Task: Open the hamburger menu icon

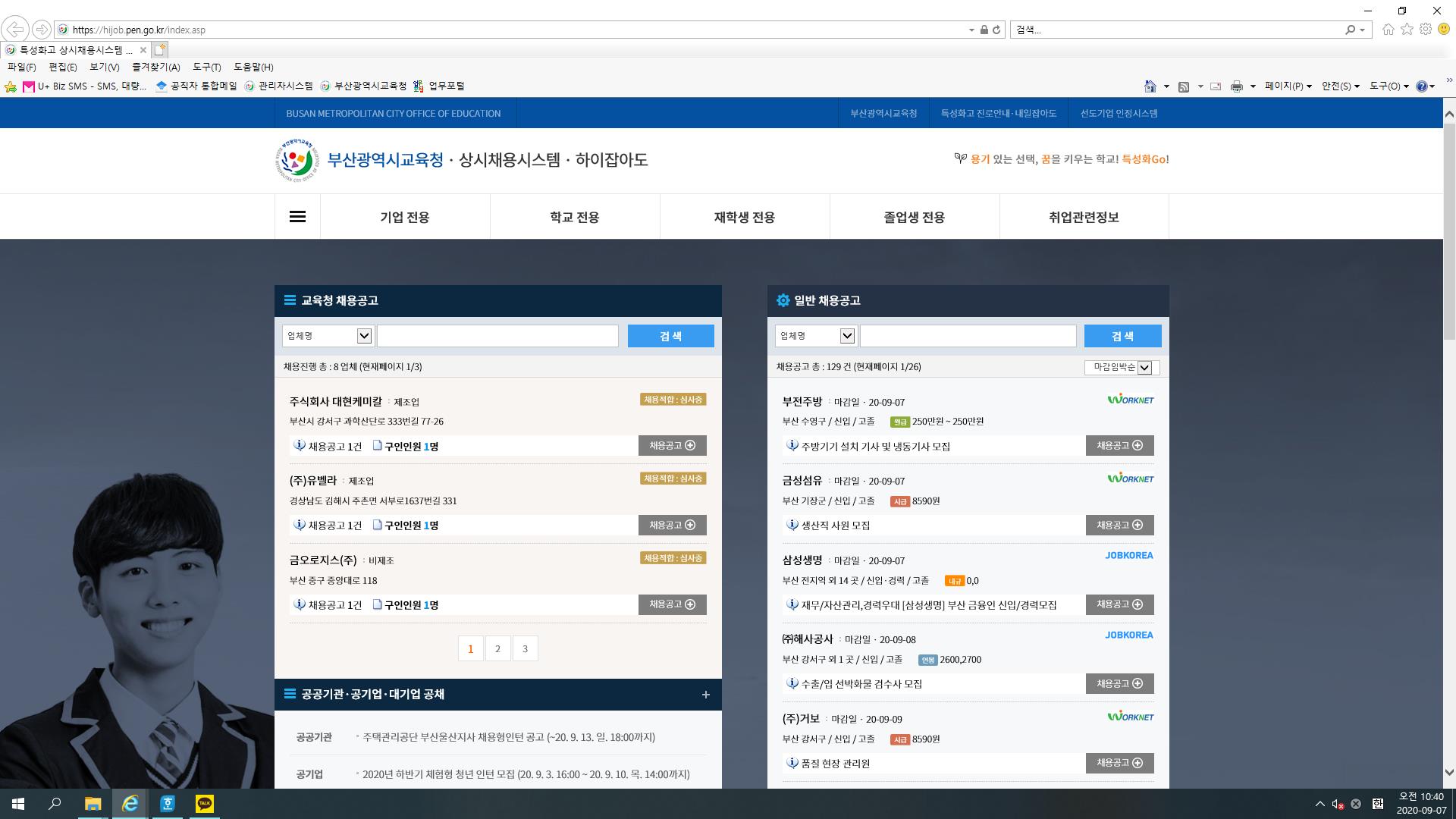Action: 297,217
